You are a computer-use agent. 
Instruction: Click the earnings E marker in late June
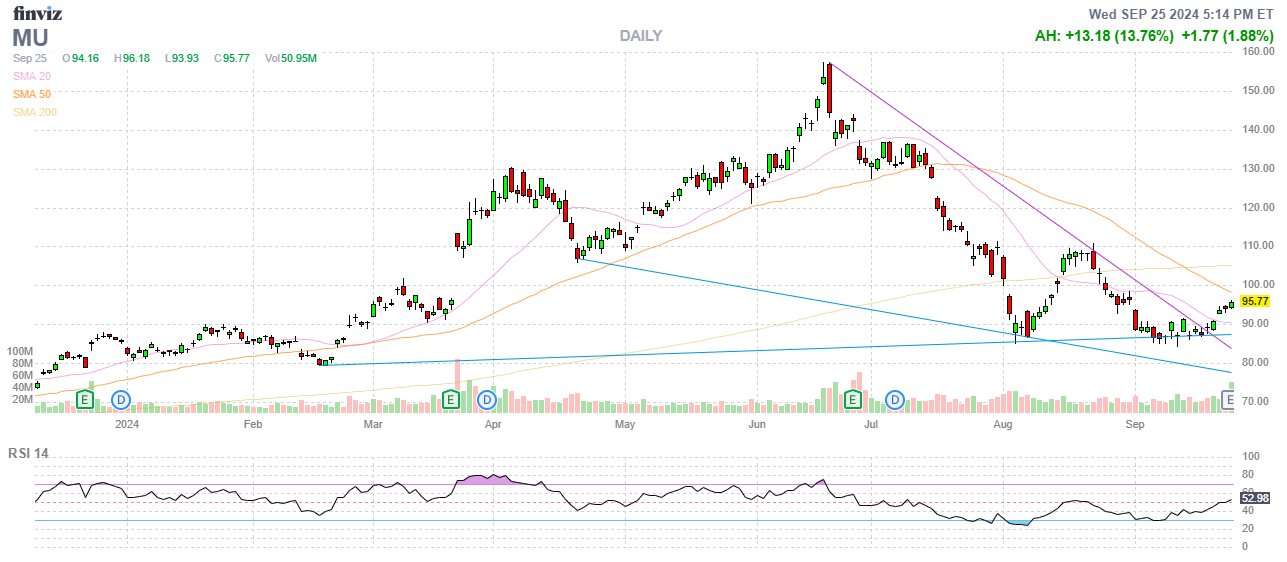pos(853,400)
